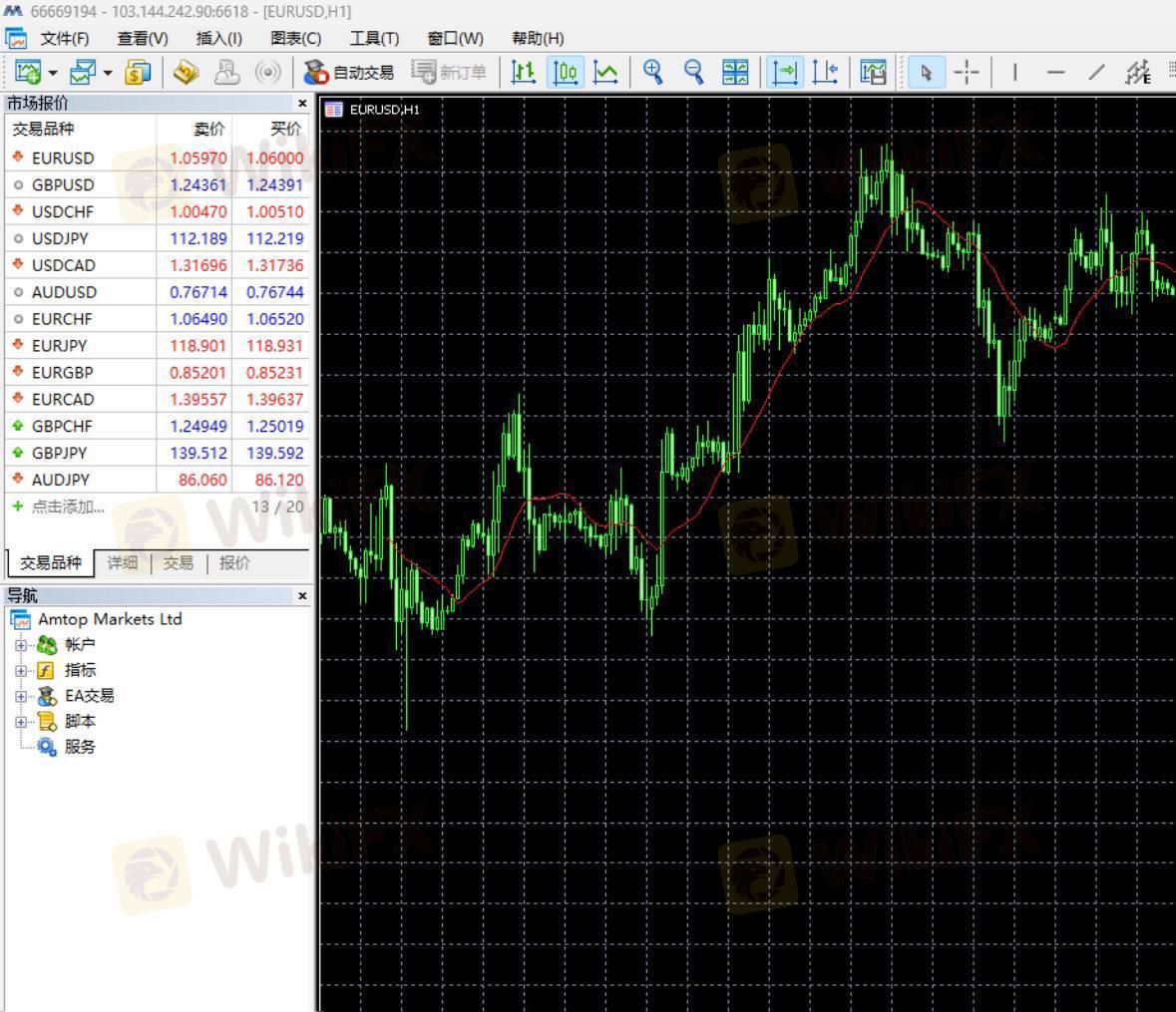
Task: Switch to line chart icon
Action: point(605,73)
